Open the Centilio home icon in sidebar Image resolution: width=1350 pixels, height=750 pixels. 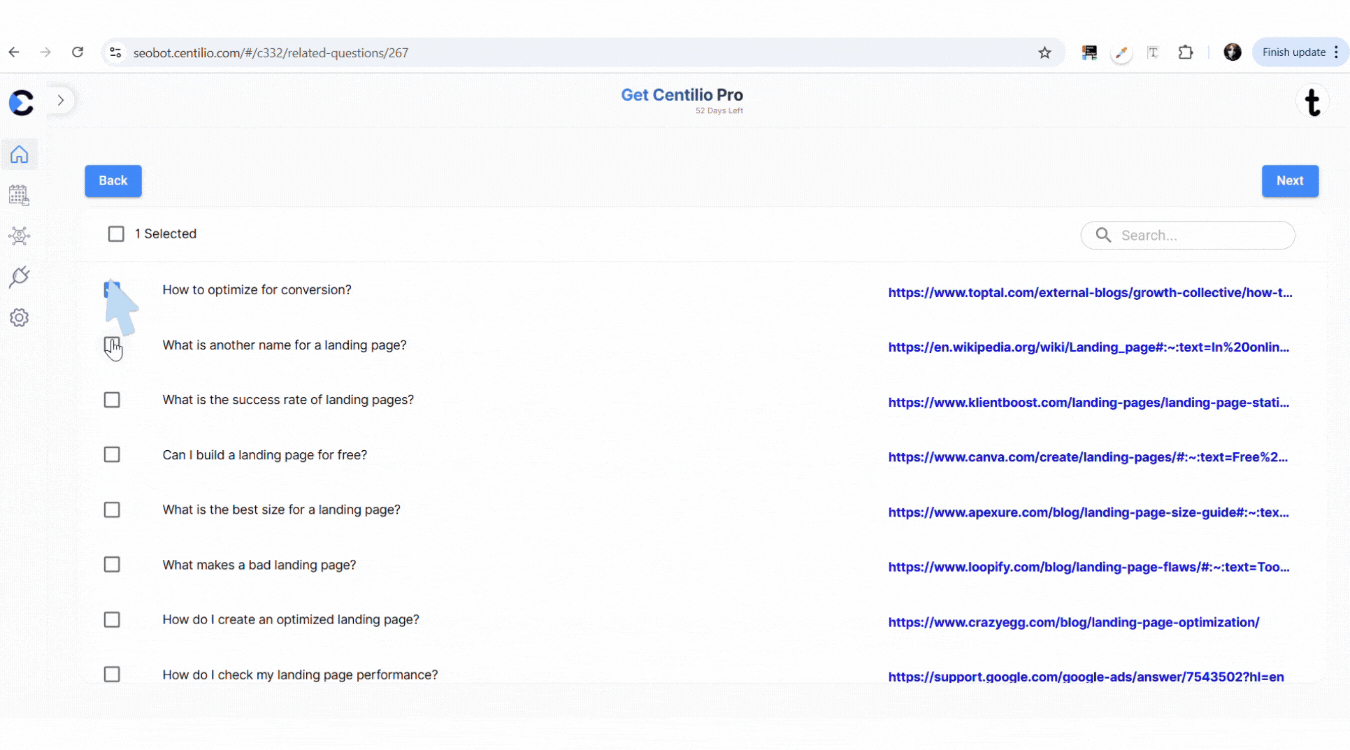(19, 154)
